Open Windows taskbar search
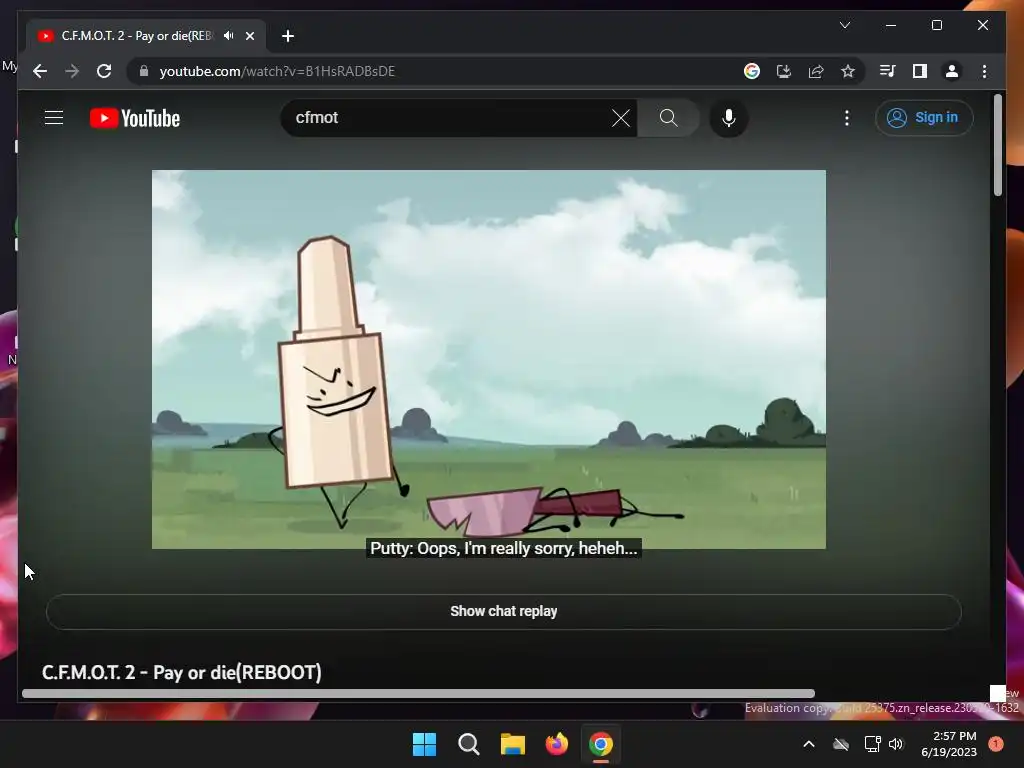The image size is (1024, 768). pyautogui.click(x=468, y=744)
